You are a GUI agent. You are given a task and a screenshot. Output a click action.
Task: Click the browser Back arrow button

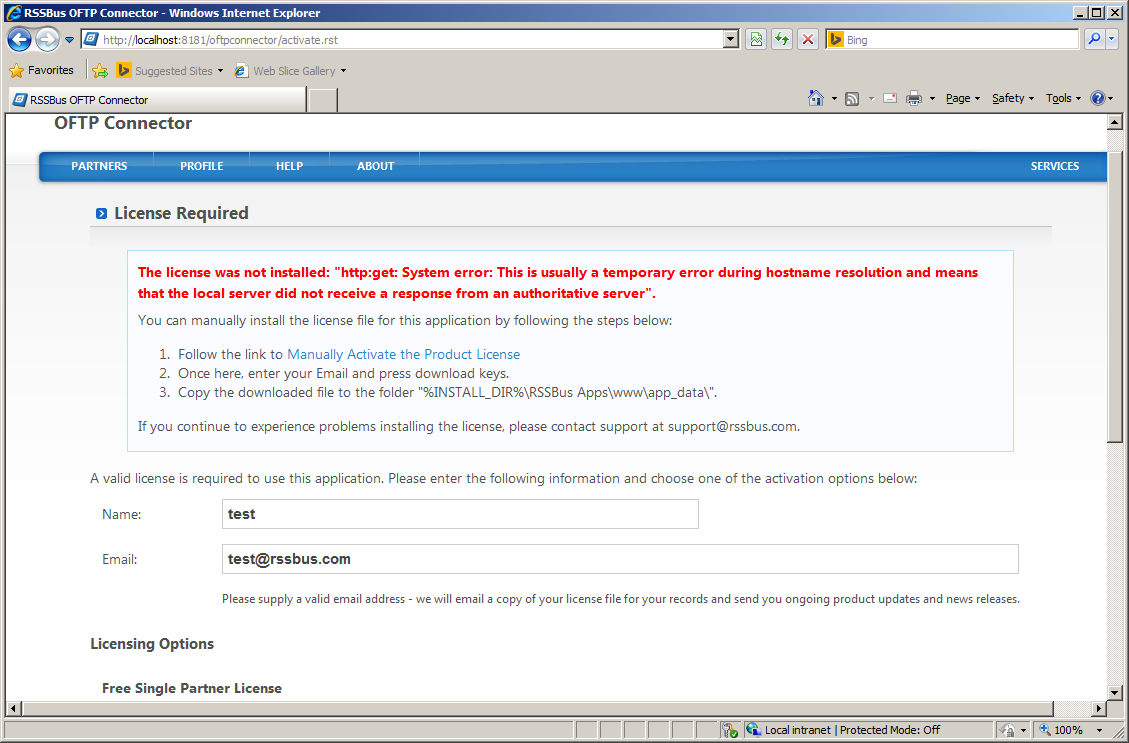(x=19, y=40)
